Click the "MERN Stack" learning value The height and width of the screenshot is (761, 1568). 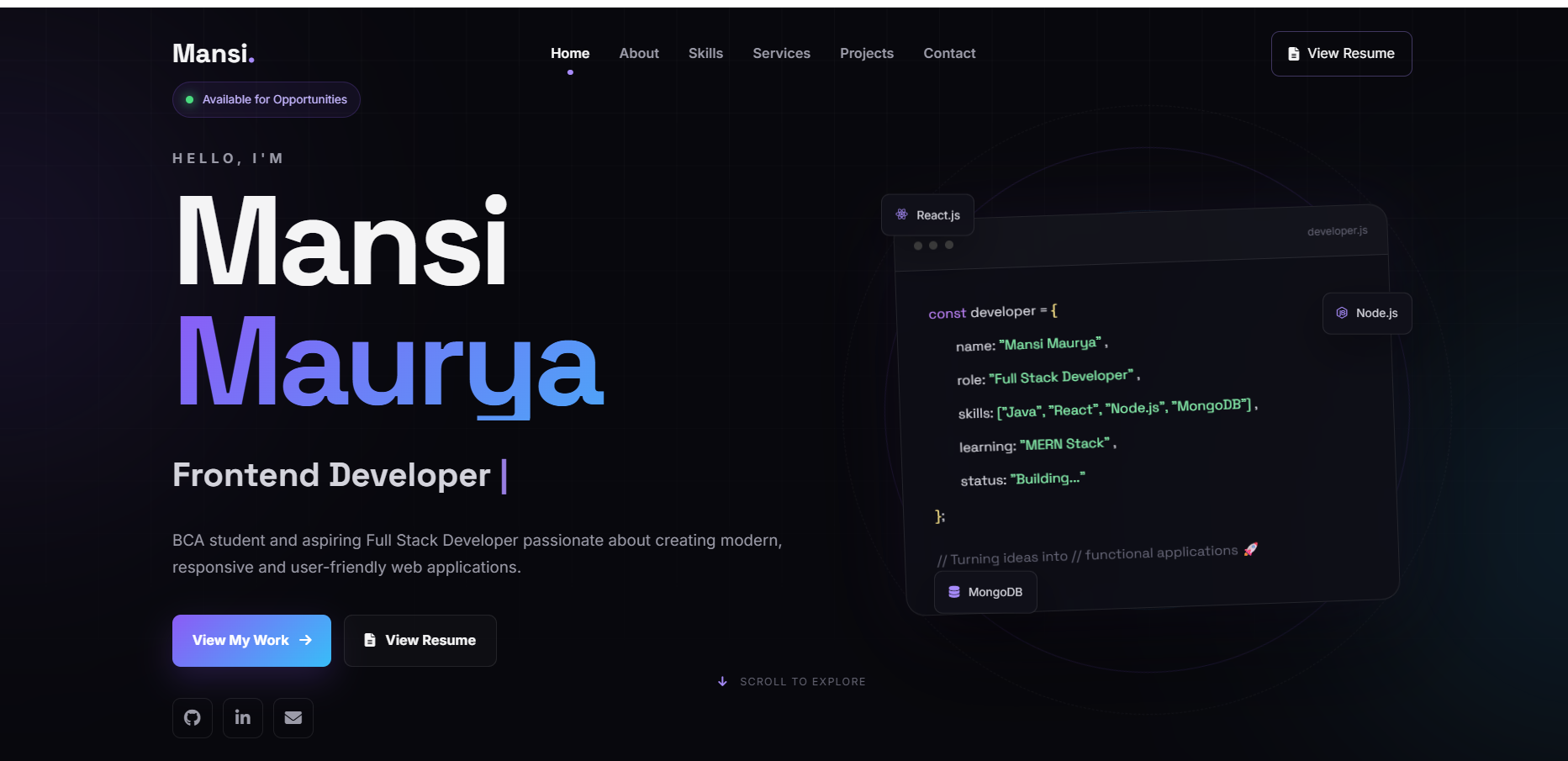point(1064,444)
